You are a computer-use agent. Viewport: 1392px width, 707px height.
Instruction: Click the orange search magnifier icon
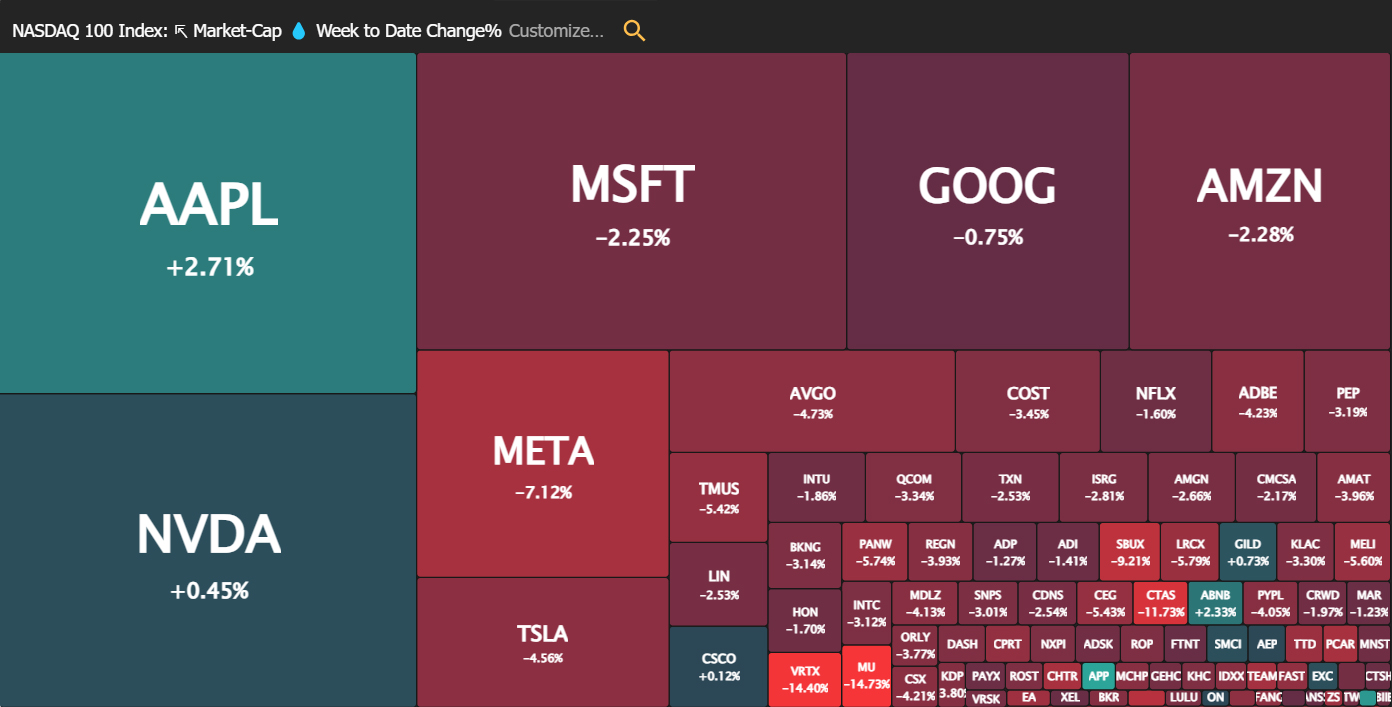634,30
